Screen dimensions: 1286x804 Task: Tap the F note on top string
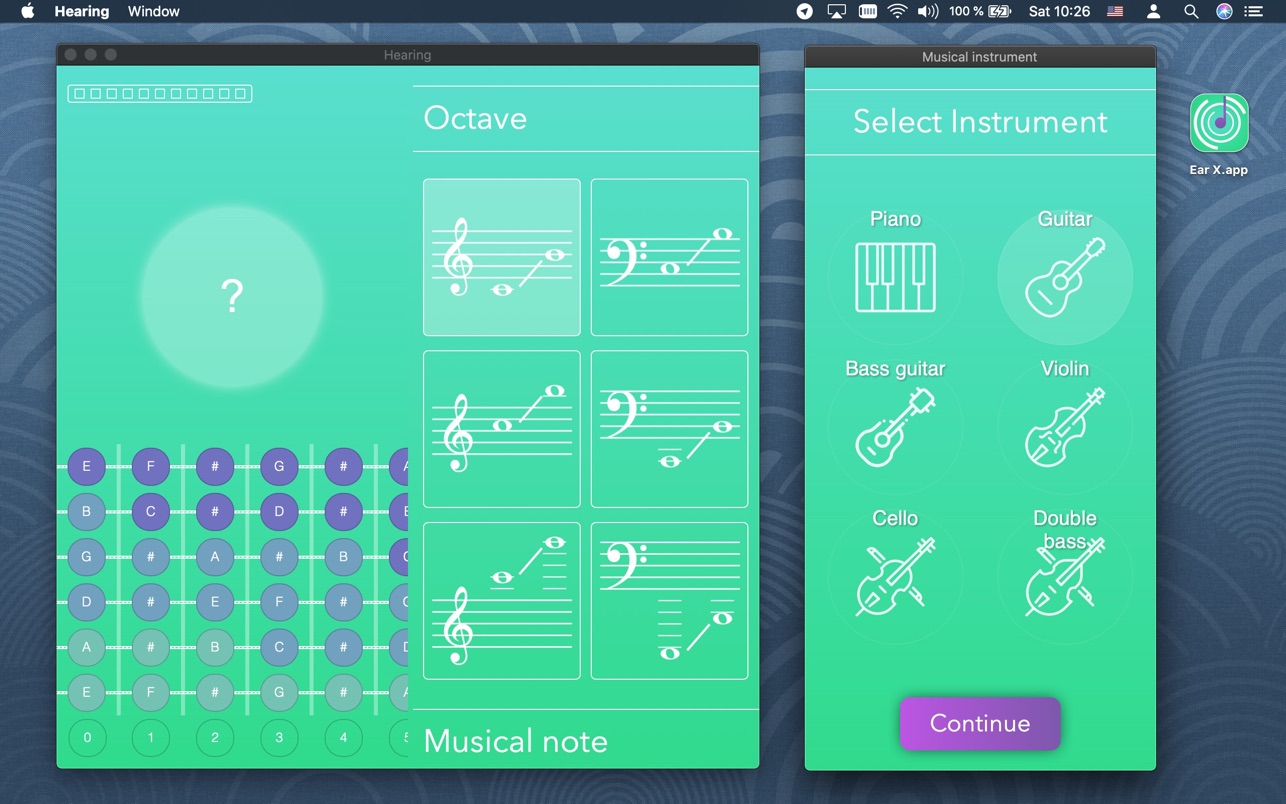tap(151, 466)
